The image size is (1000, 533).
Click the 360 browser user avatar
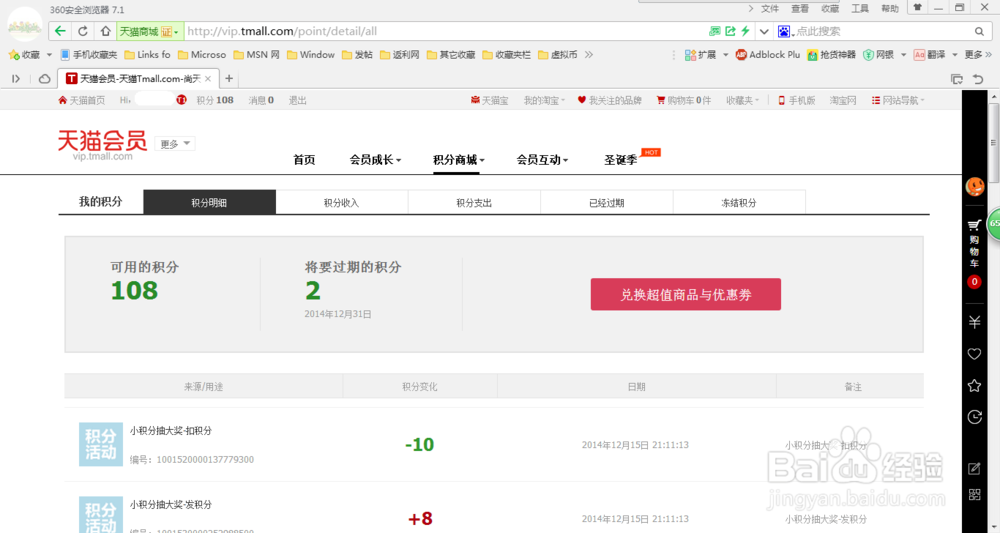pos(25,26)
